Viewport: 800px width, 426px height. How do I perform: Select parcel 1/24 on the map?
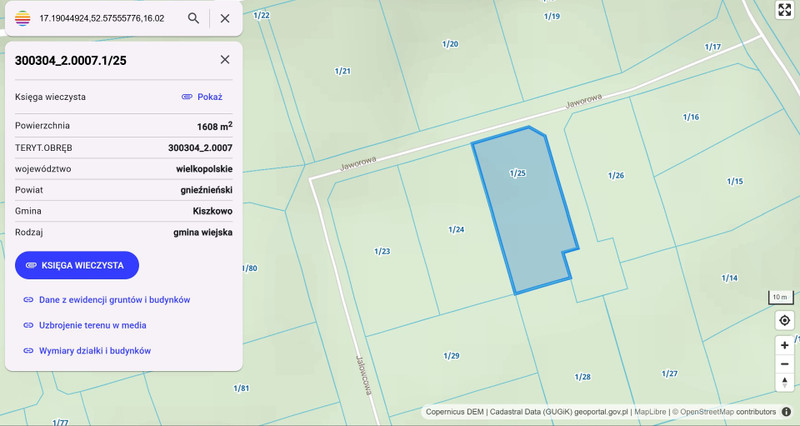(456, 231)
